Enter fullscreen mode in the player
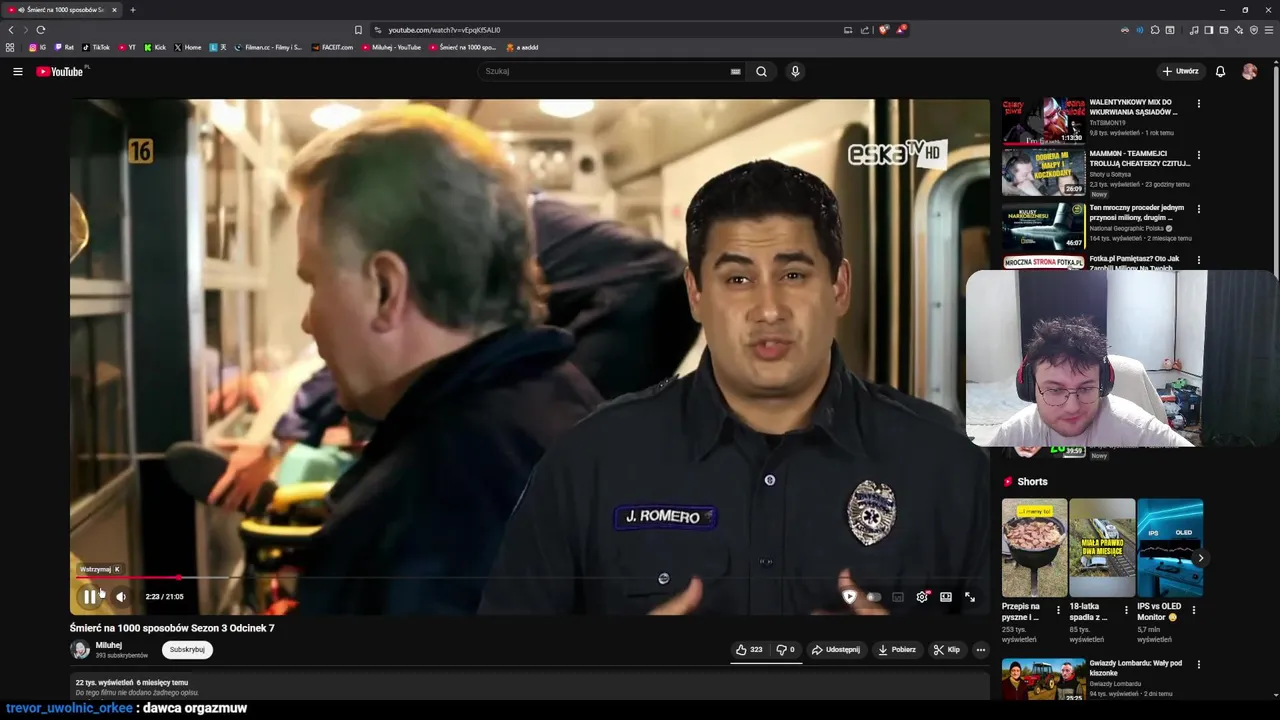Image resolution: width=1280 pixels, height=720 pixels. (970, 597)
